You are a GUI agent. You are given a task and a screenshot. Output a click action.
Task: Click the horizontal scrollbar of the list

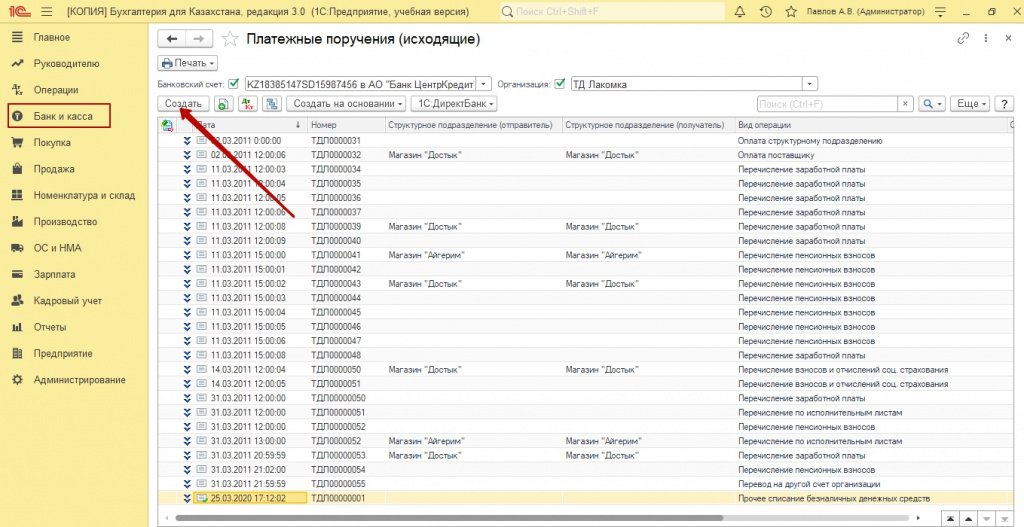coord(449,519)
